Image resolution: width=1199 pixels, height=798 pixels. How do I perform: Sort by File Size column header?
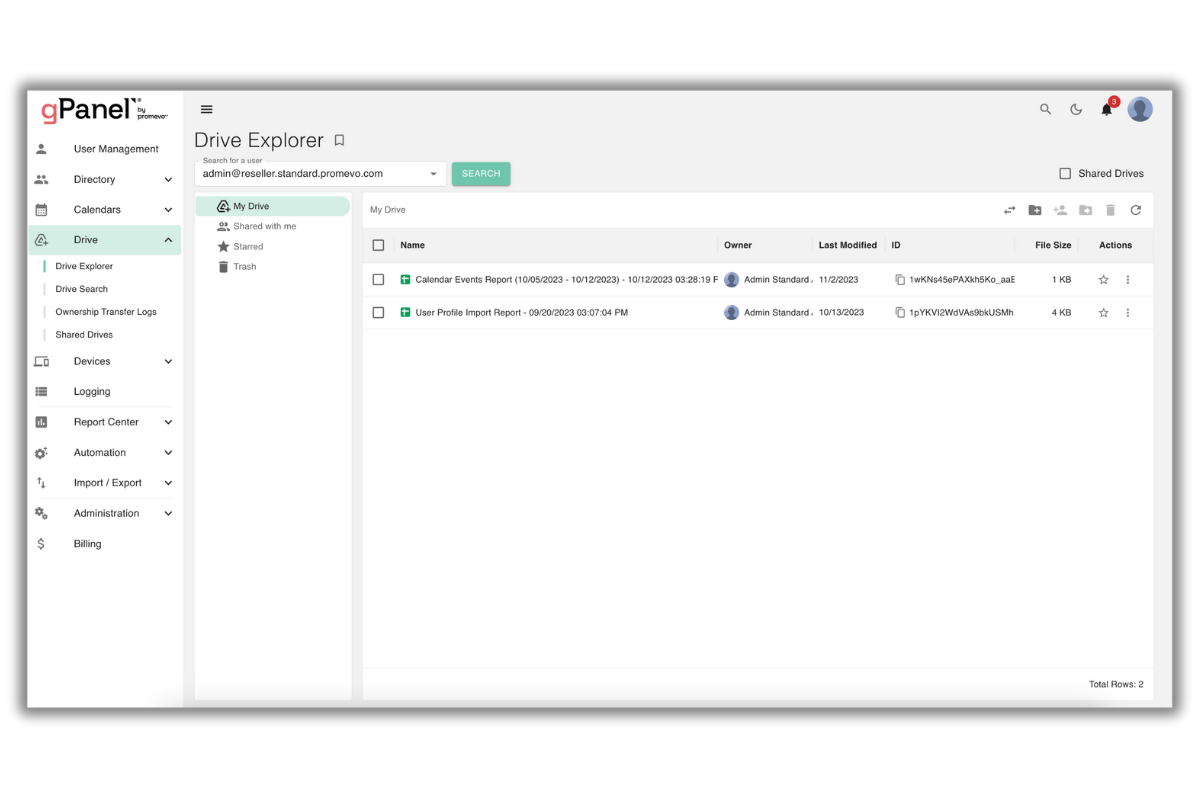pos(1053,245)
